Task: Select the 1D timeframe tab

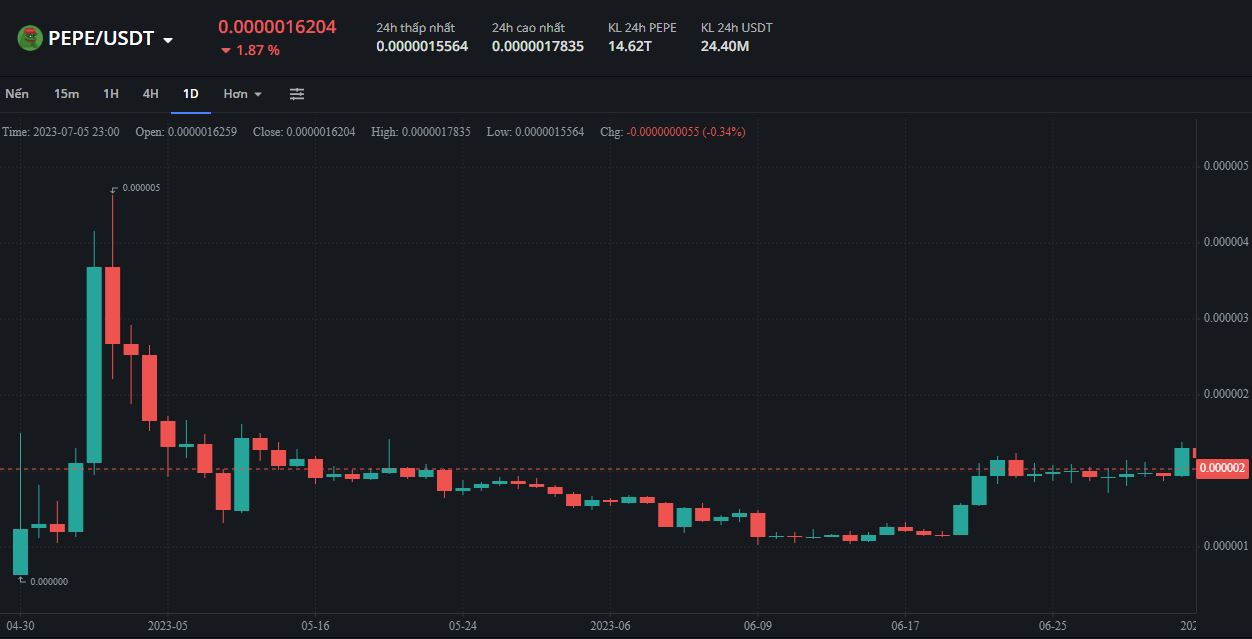Action: tap(190, 94)
